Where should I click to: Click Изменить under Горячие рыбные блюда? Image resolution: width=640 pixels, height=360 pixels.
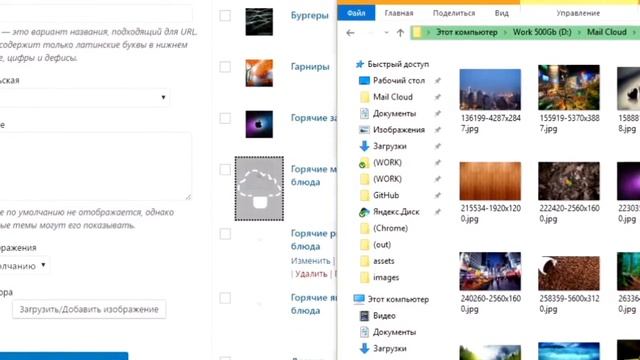tap(311, 261)
